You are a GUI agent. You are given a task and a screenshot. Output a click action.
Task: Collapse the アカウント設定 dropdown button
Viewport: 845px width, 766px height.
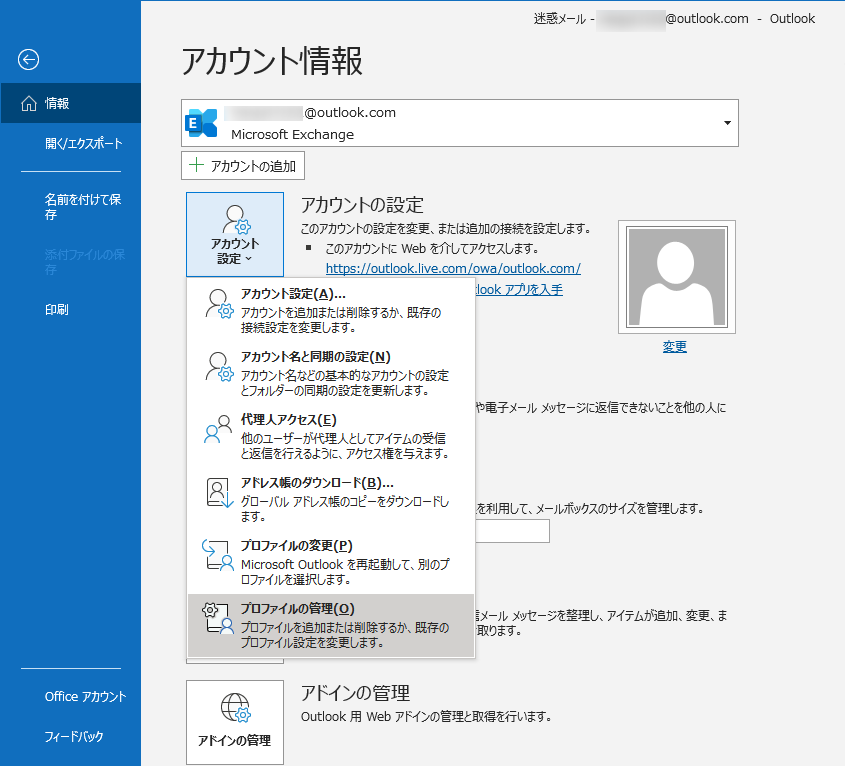click(x=235, y=234)
